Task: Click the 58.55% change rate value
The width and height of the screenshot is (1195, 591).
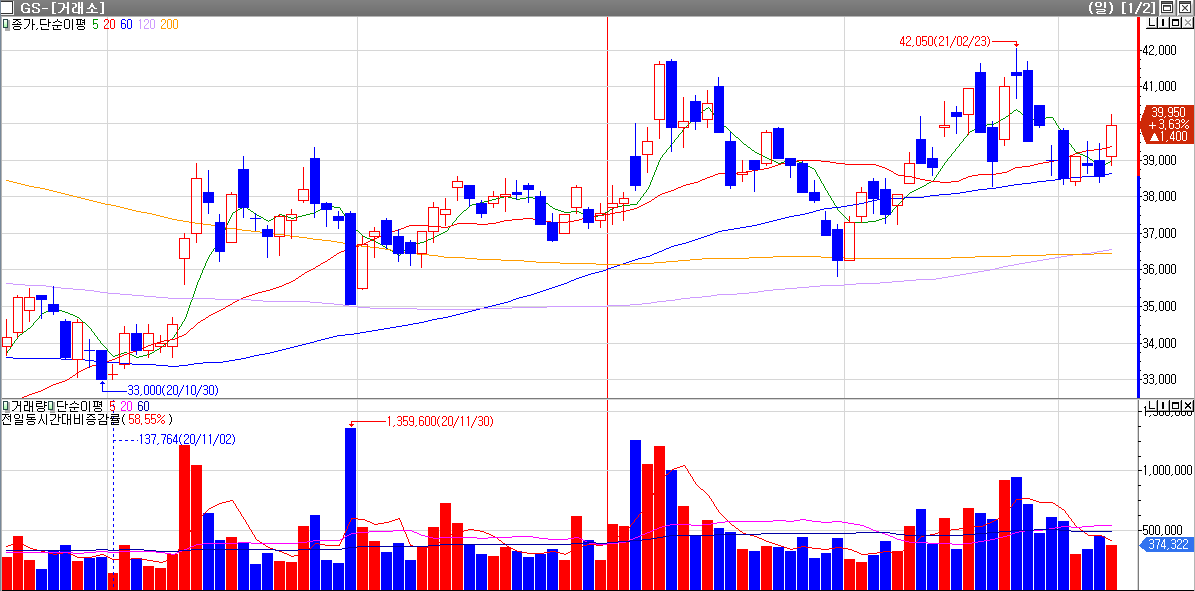Action: (148, 419)
